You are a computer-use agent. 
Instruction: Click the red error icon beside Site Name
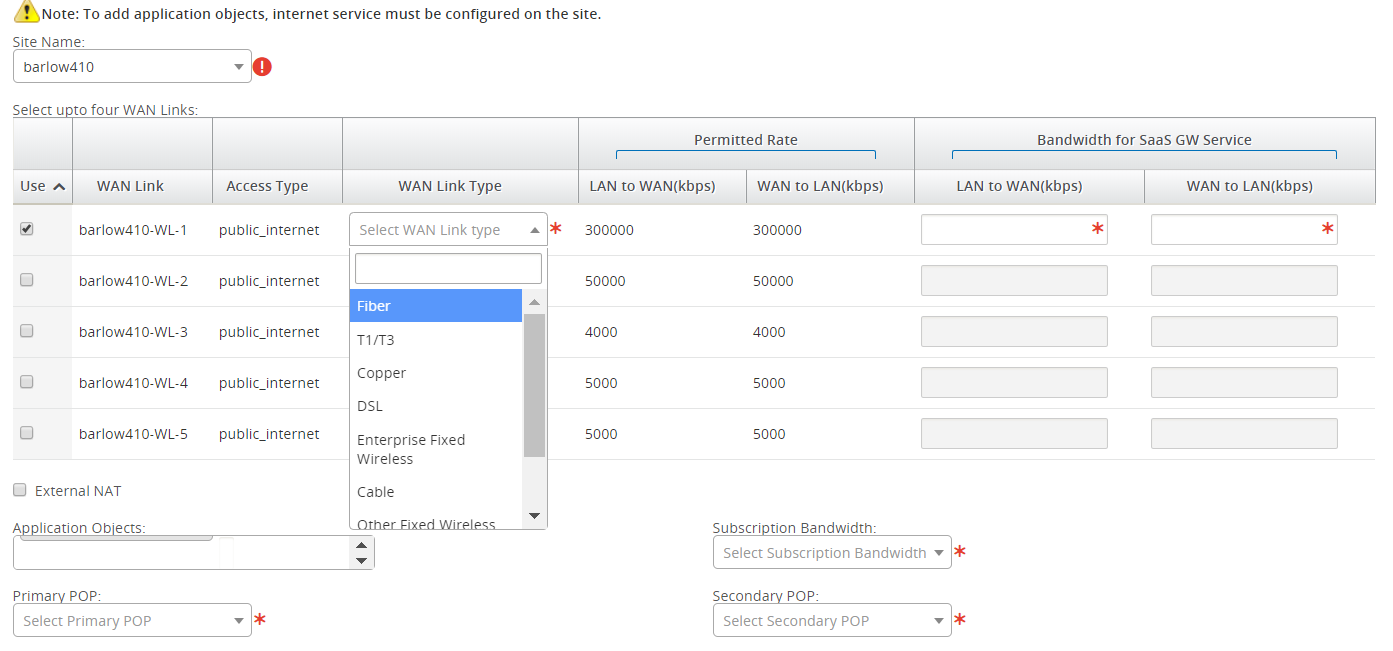pyautogui.click(x=262, y=67)
